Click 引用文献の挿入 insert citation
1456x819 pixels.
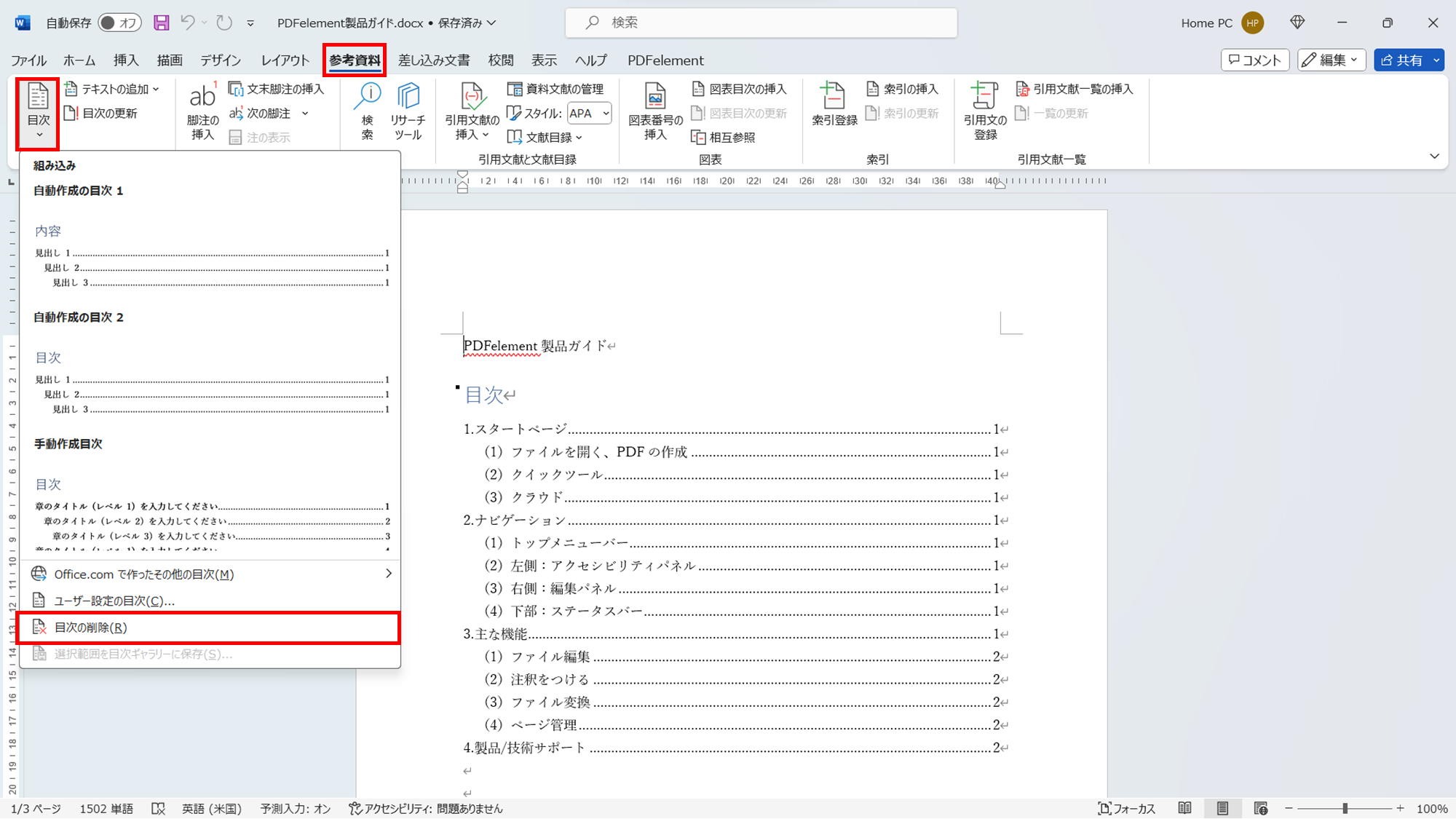point(472,111)
